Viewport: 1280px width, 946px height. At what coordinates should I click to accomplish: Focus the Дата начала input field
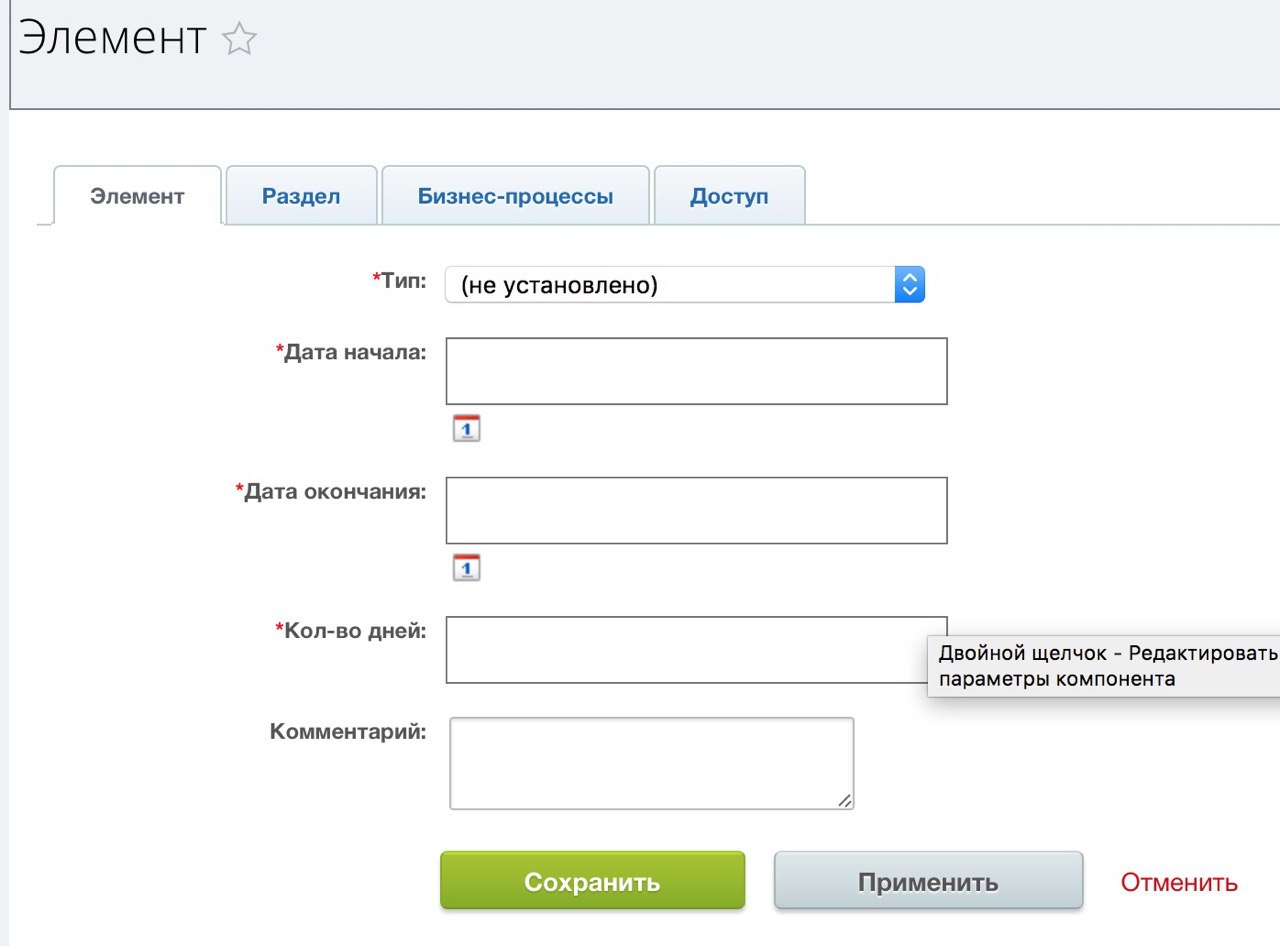coord(696,371)
